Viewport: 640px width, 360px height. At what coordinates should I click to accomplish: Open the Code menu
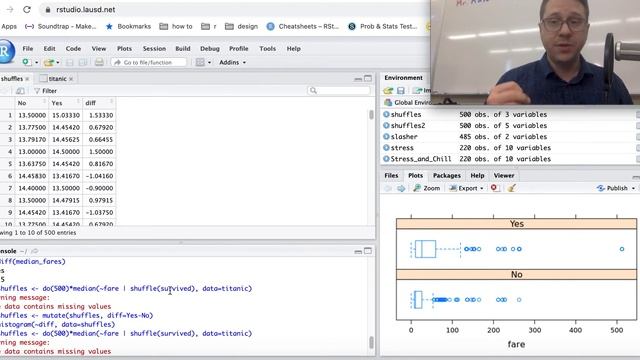point(73,49)
